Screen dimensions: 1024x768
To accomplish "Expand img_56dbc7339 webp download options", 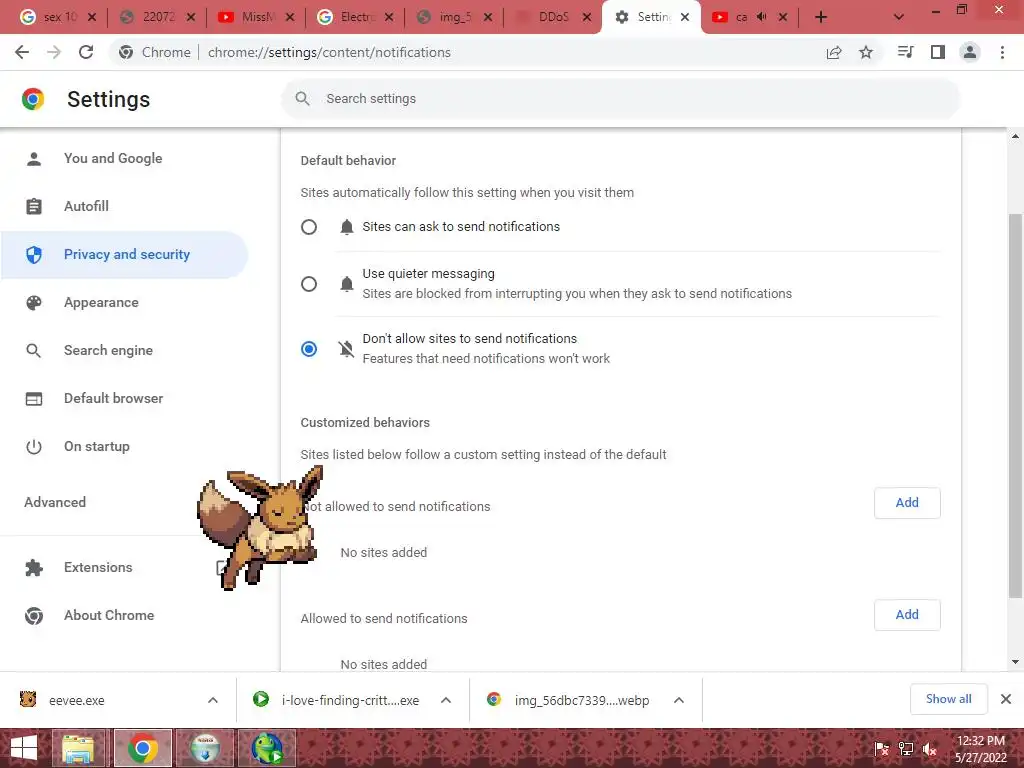I will coord(679,700).
